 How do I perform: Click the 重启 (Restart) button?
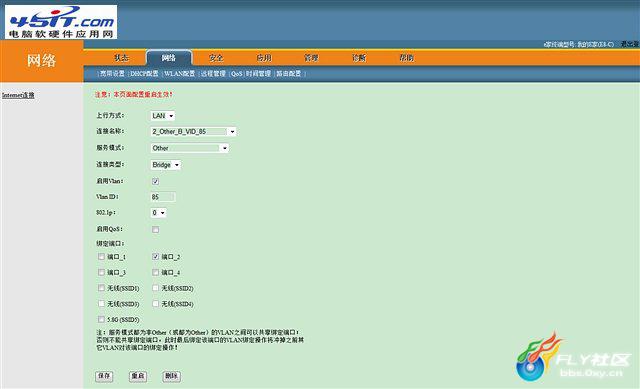138,376
